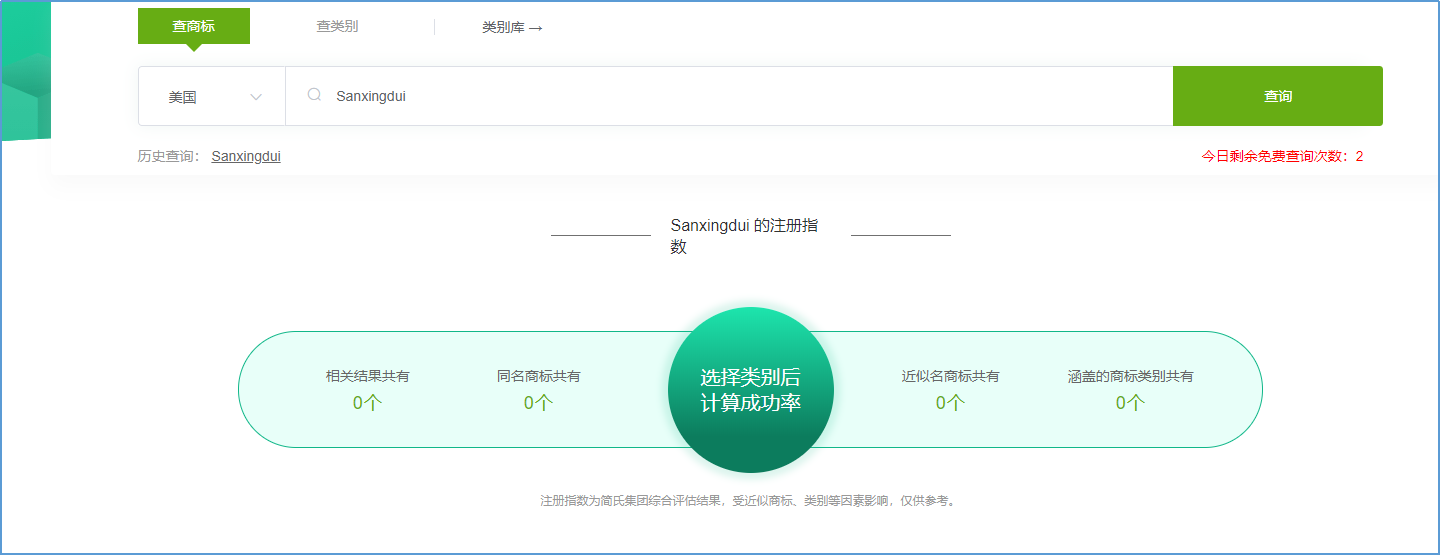Click the 0个 count under 同名商标共有
The image size is (1442, 556).
tap(538, 403)
